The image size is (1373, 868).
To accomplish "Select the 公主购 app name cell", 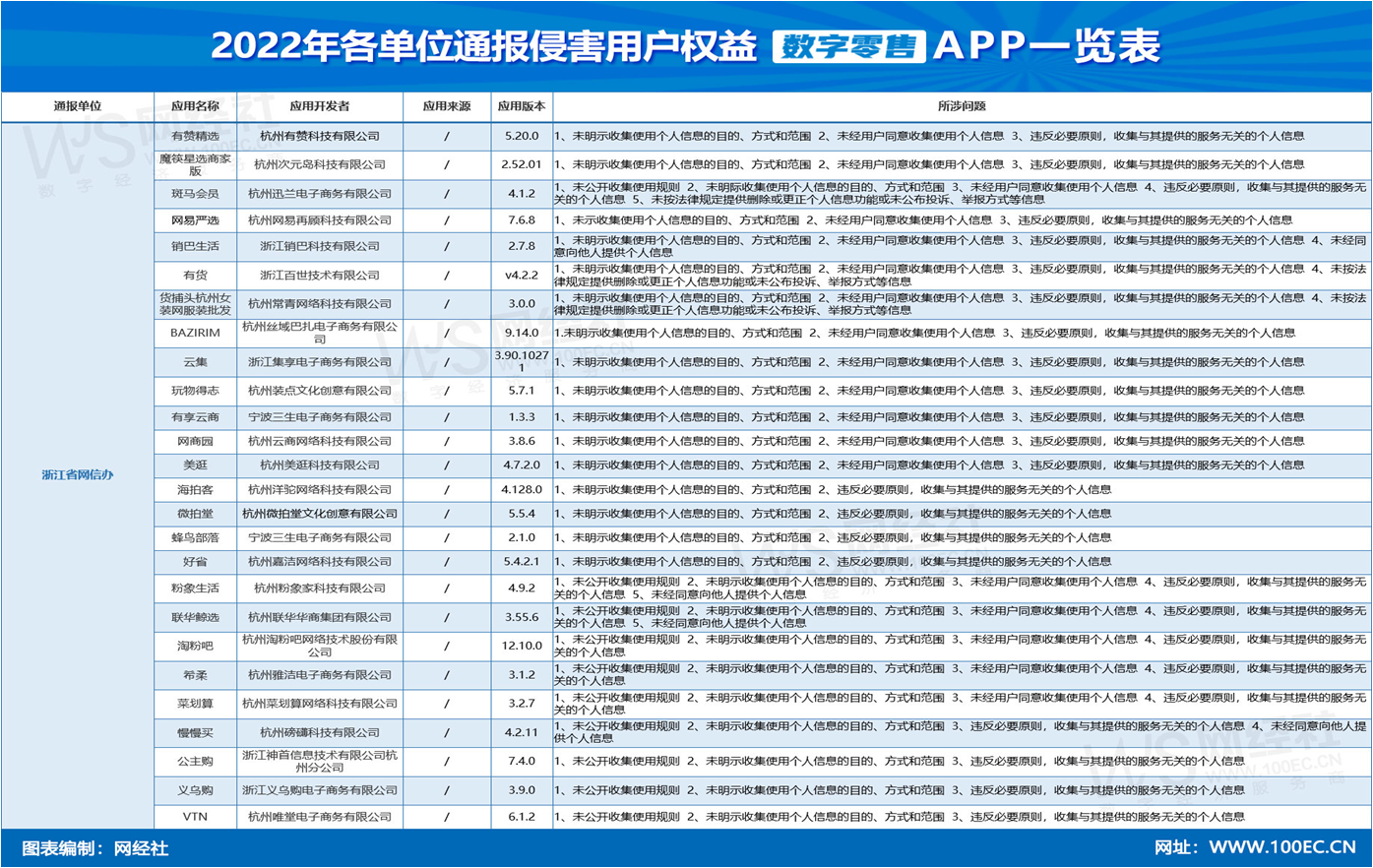I will [x=195, y=761].
